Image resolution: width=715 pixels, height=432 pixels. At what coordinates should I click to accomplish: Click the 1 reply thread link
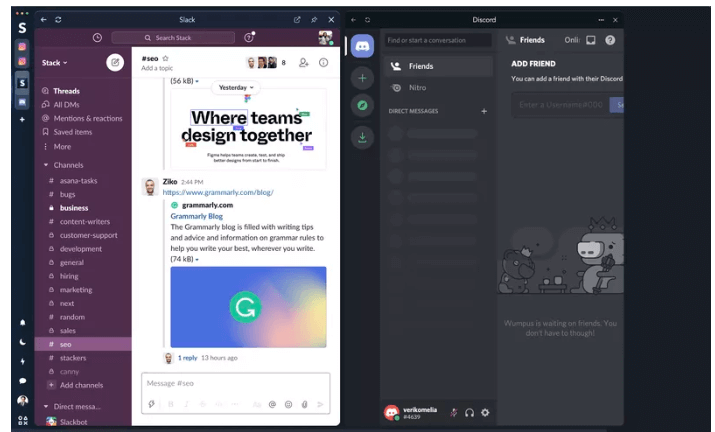(x=187, y=357)
